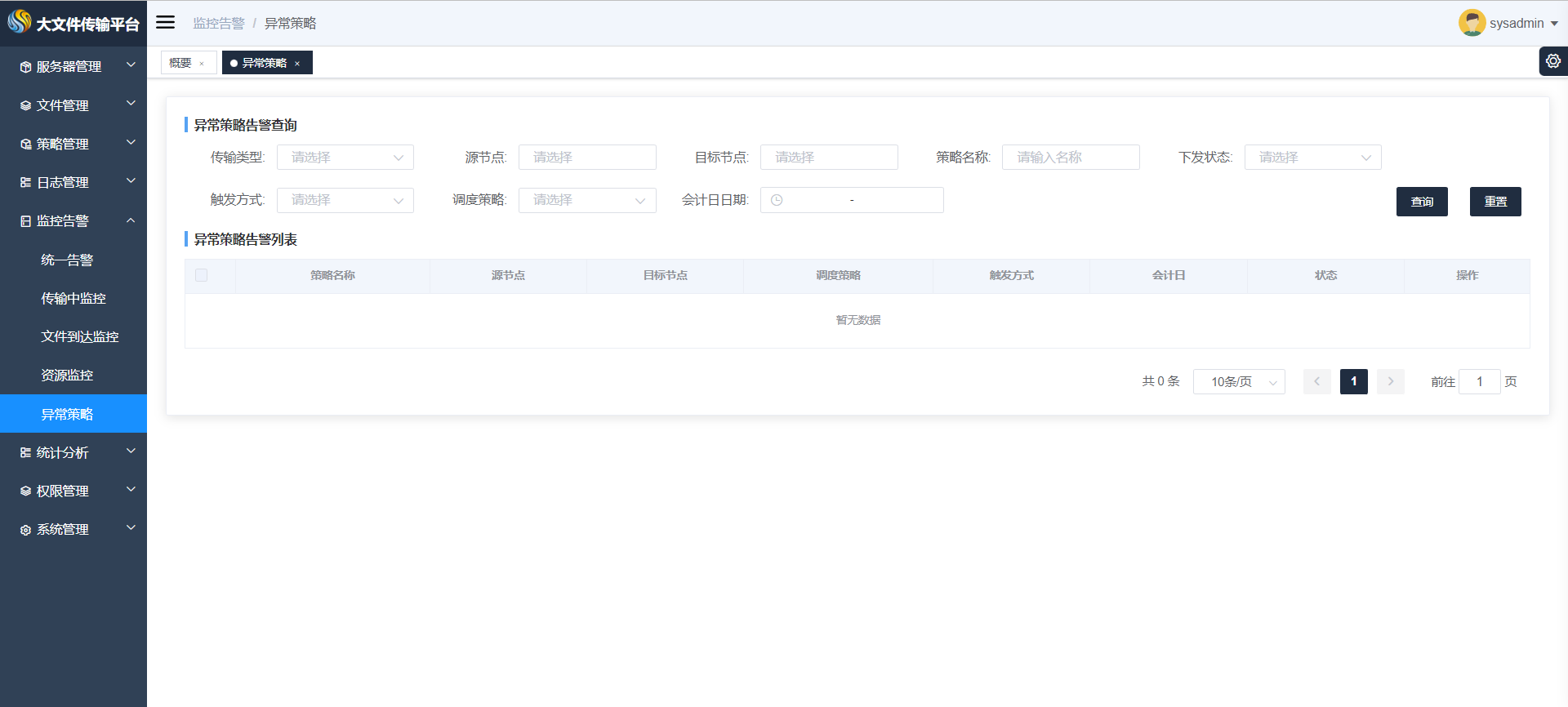Image resolution: width=1568 pixels, height=707 pixels.
Task: Click the 查询 button
Action: pyautogui.click(x=1421, y=202)
